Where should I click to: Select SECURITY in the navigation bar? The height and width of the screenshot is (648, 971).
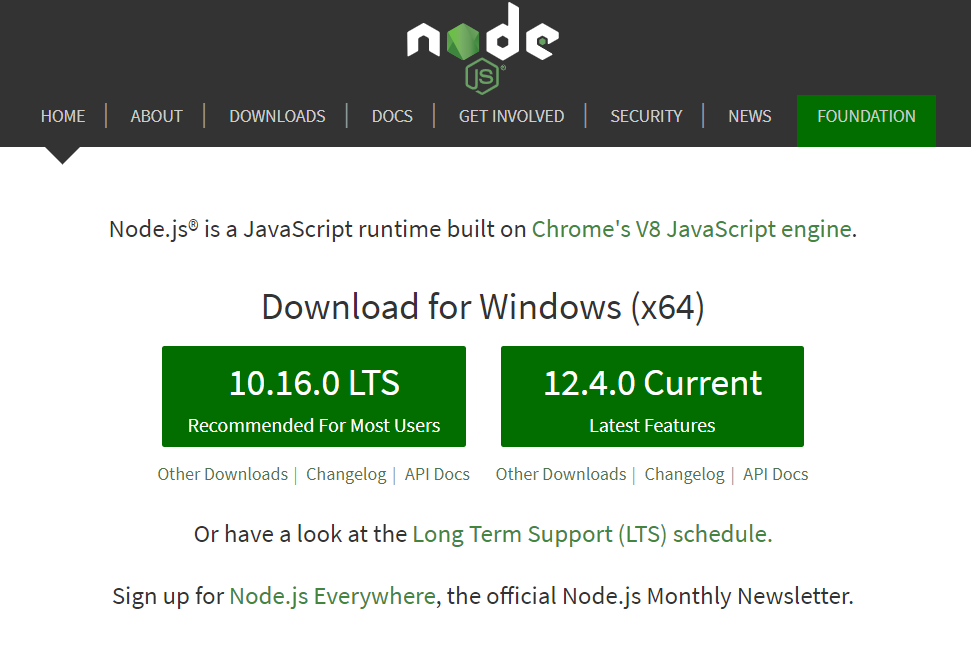[x=646, y=116]
